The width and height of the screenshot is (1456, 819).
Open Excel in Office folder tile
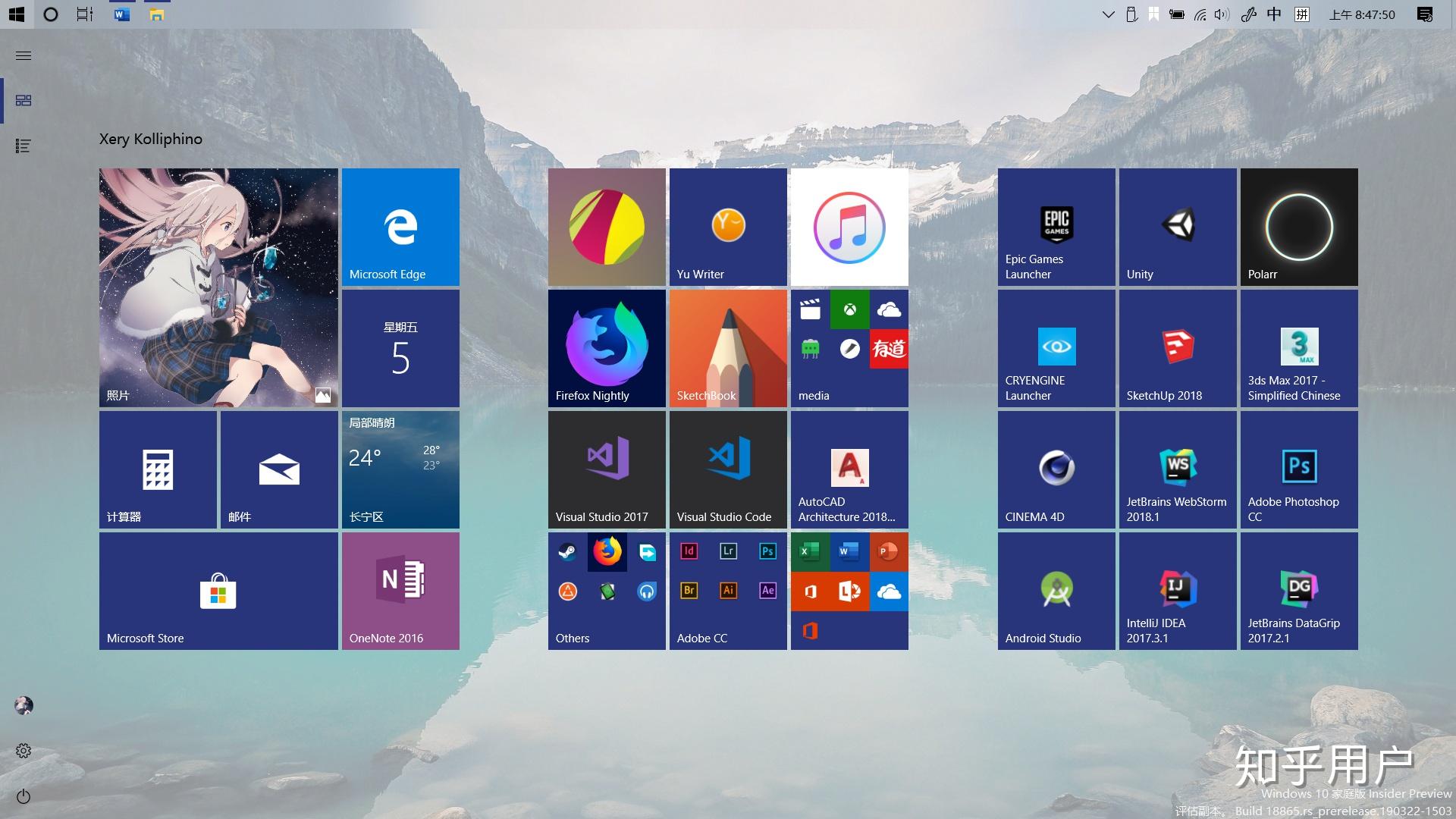tap(811, 552)
